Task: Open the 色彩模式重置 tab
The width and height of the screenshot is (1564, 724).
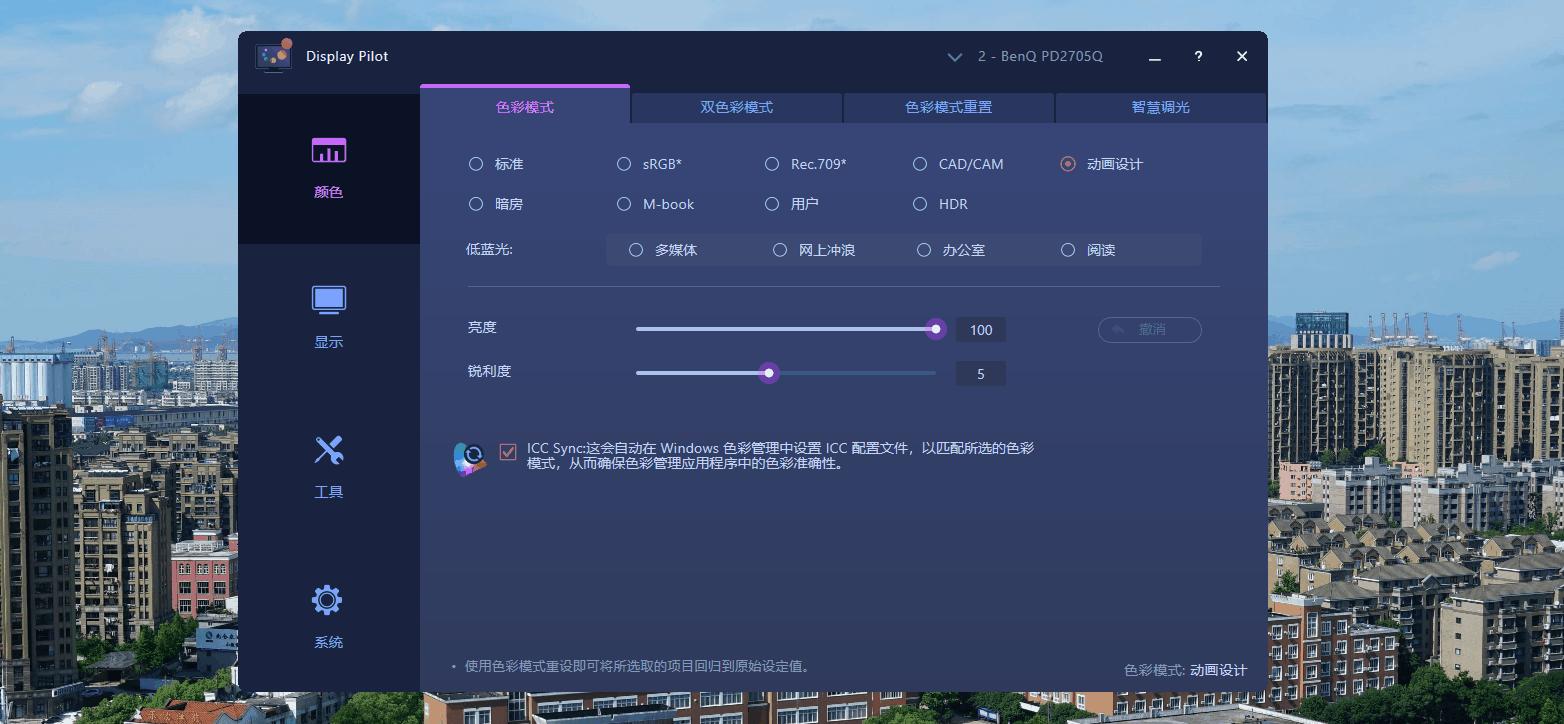Action: (x=948, y=107)
